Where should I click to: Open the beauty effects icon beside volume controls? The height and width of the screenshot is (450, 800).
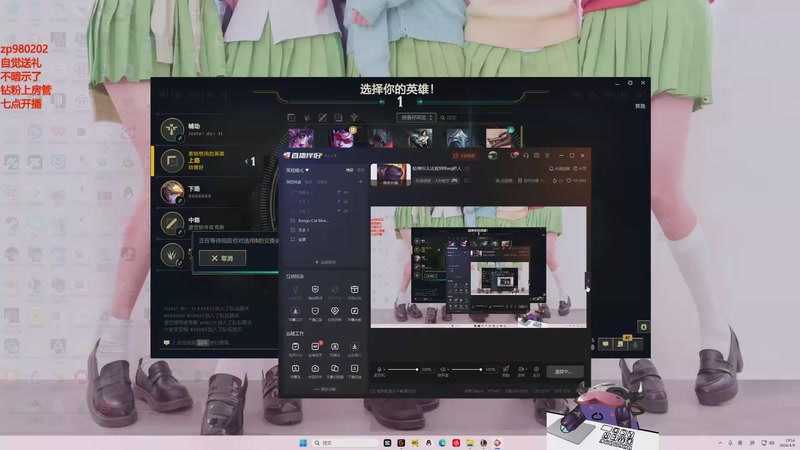[506, 369]
